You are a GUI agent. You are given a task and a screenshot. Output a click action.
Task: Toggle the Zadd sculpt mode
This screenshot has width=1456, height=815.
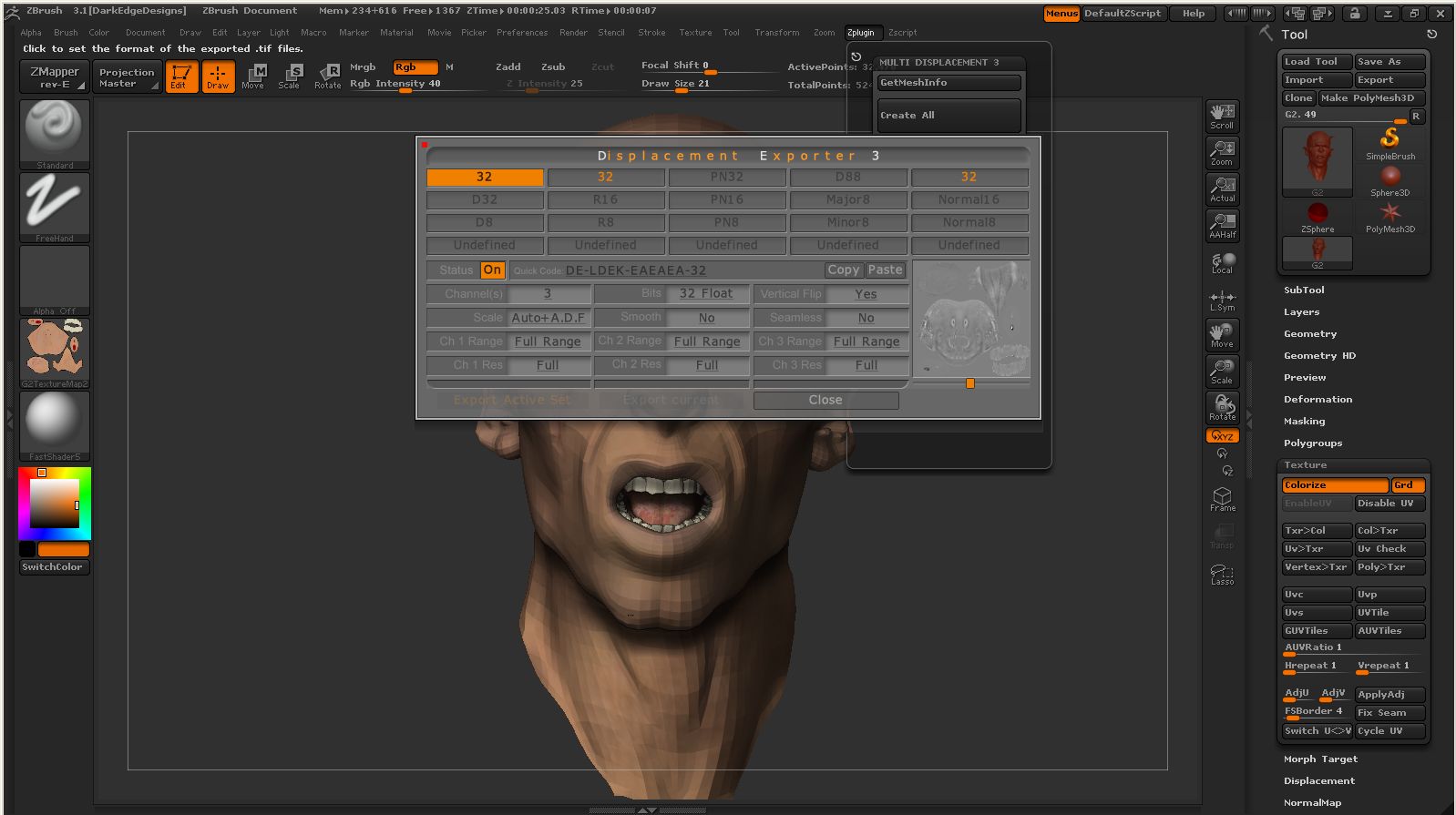[x=508, y=67]
